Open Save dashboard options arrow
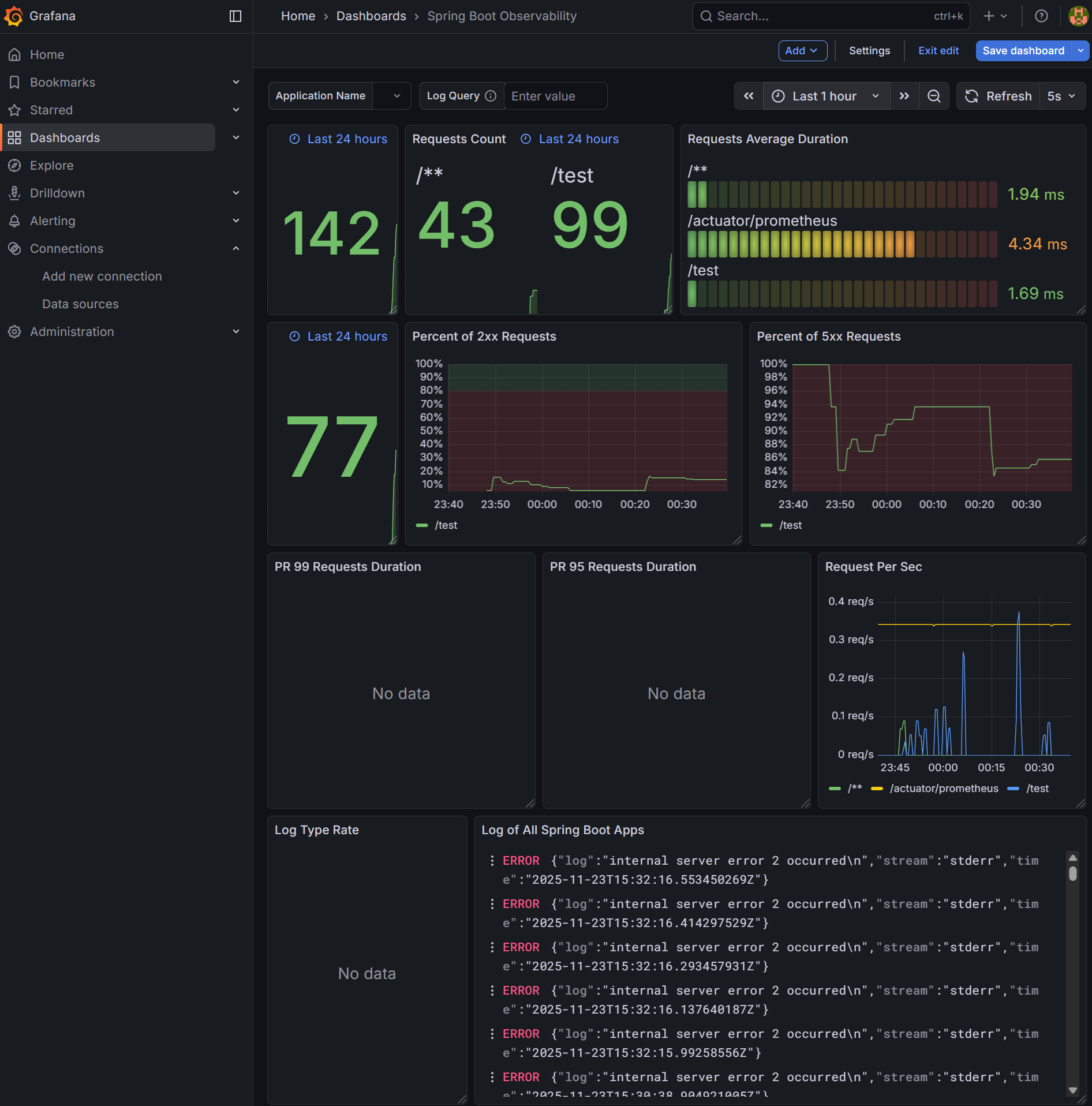The image size is (1092, 1106). (1080, 51)
